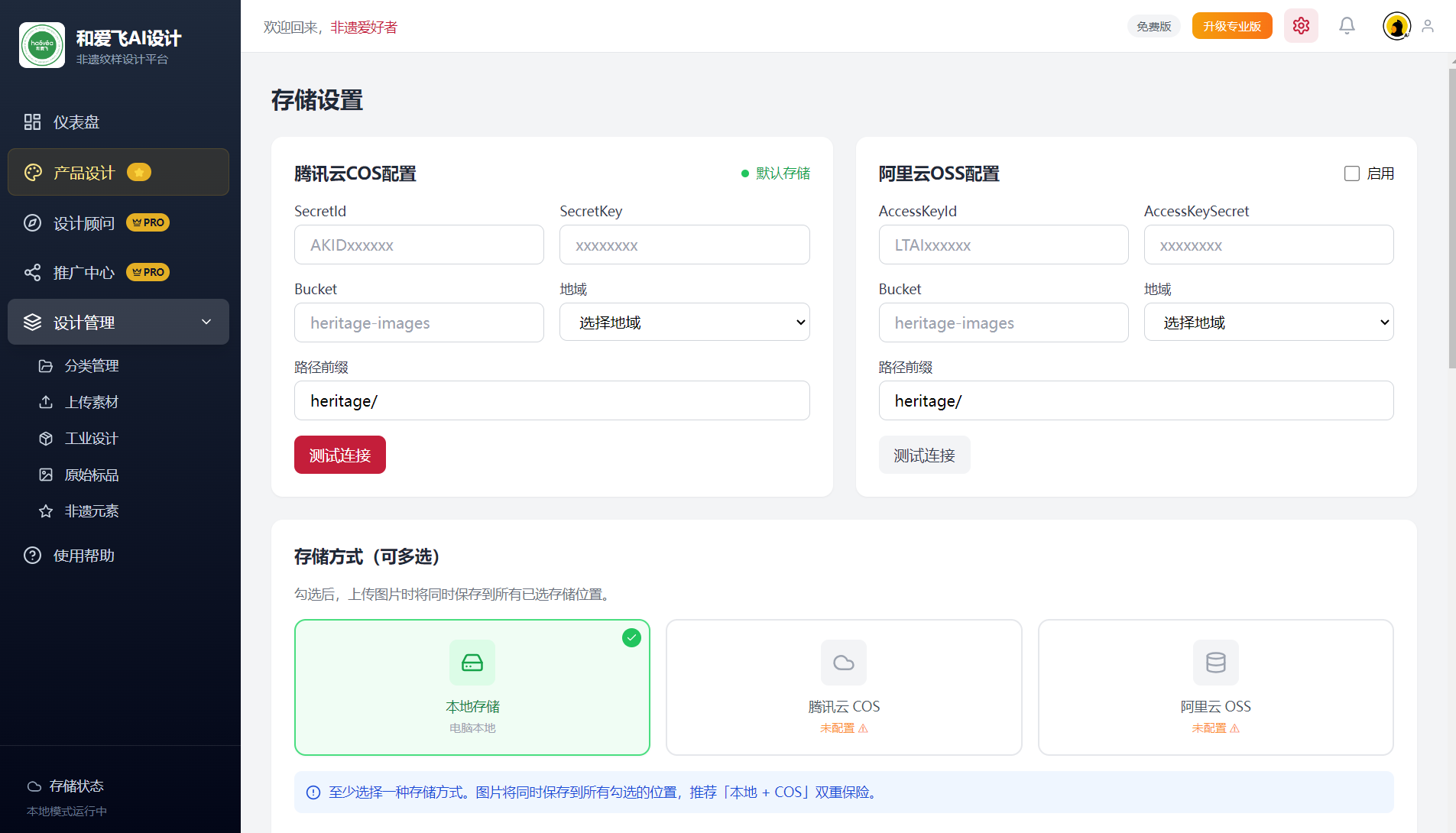Click the PRO badge beside 推广中心
Screen dimensions: 1456x833
click(148, 272)
